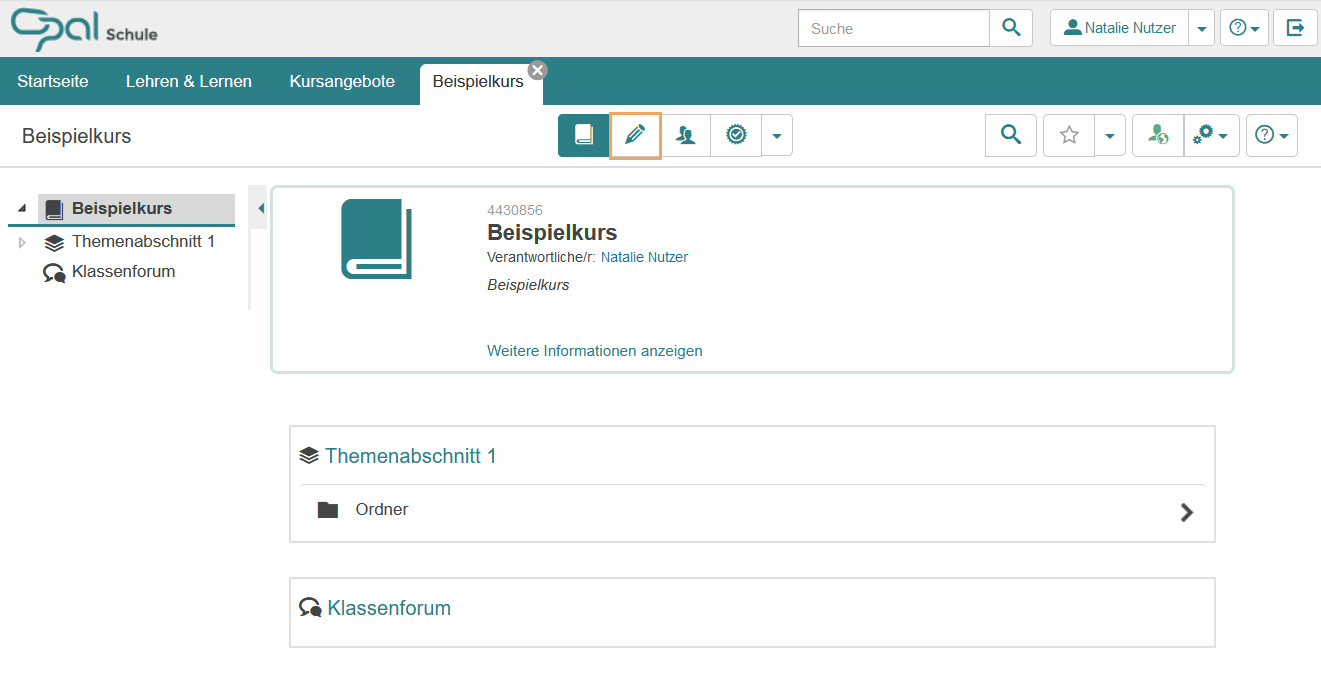Open the top-right help menu
1321x674 pixels.
tap(1240, 27)
